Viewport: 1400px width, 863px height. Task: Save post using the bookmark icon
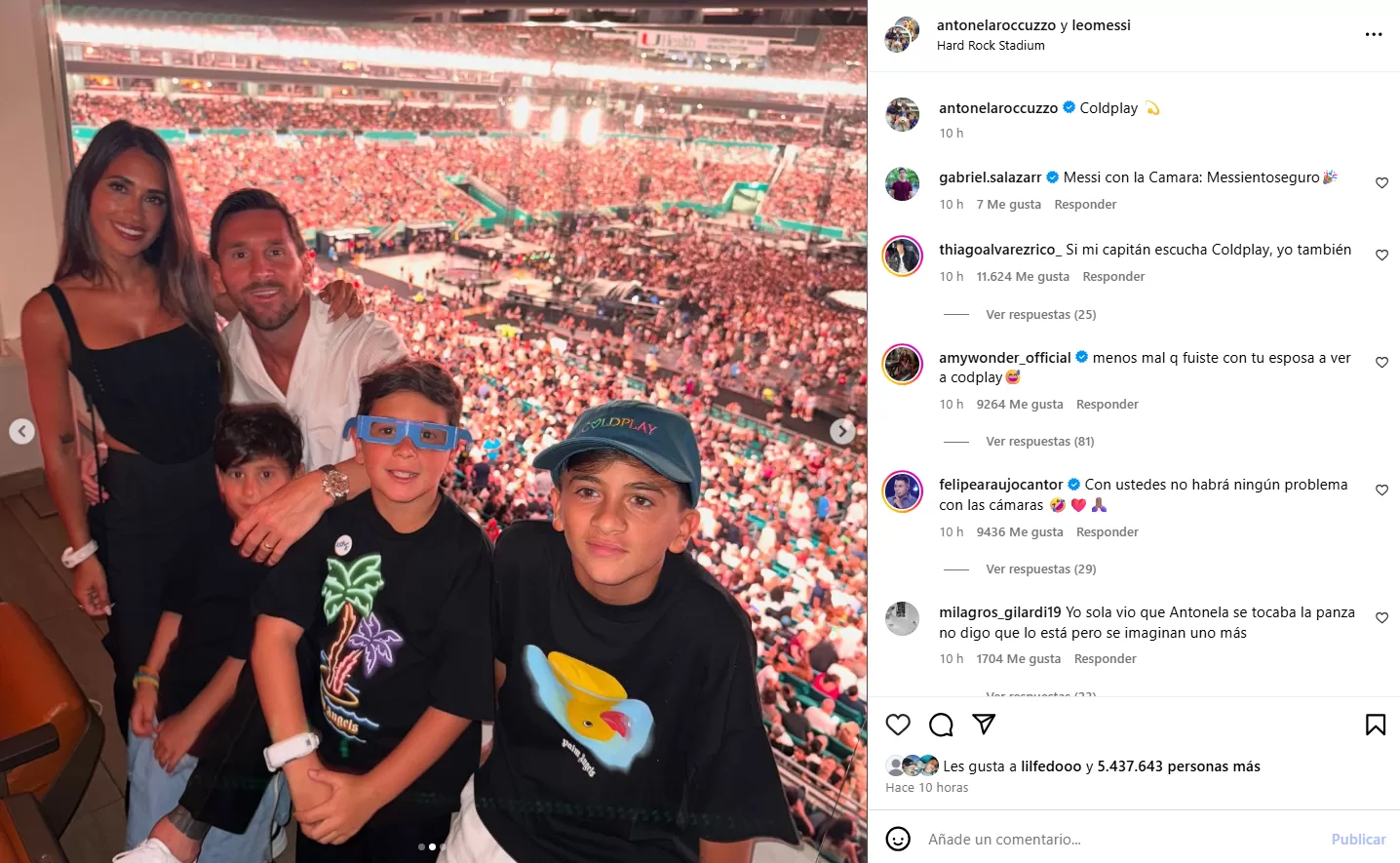(x=1376, y=725)
